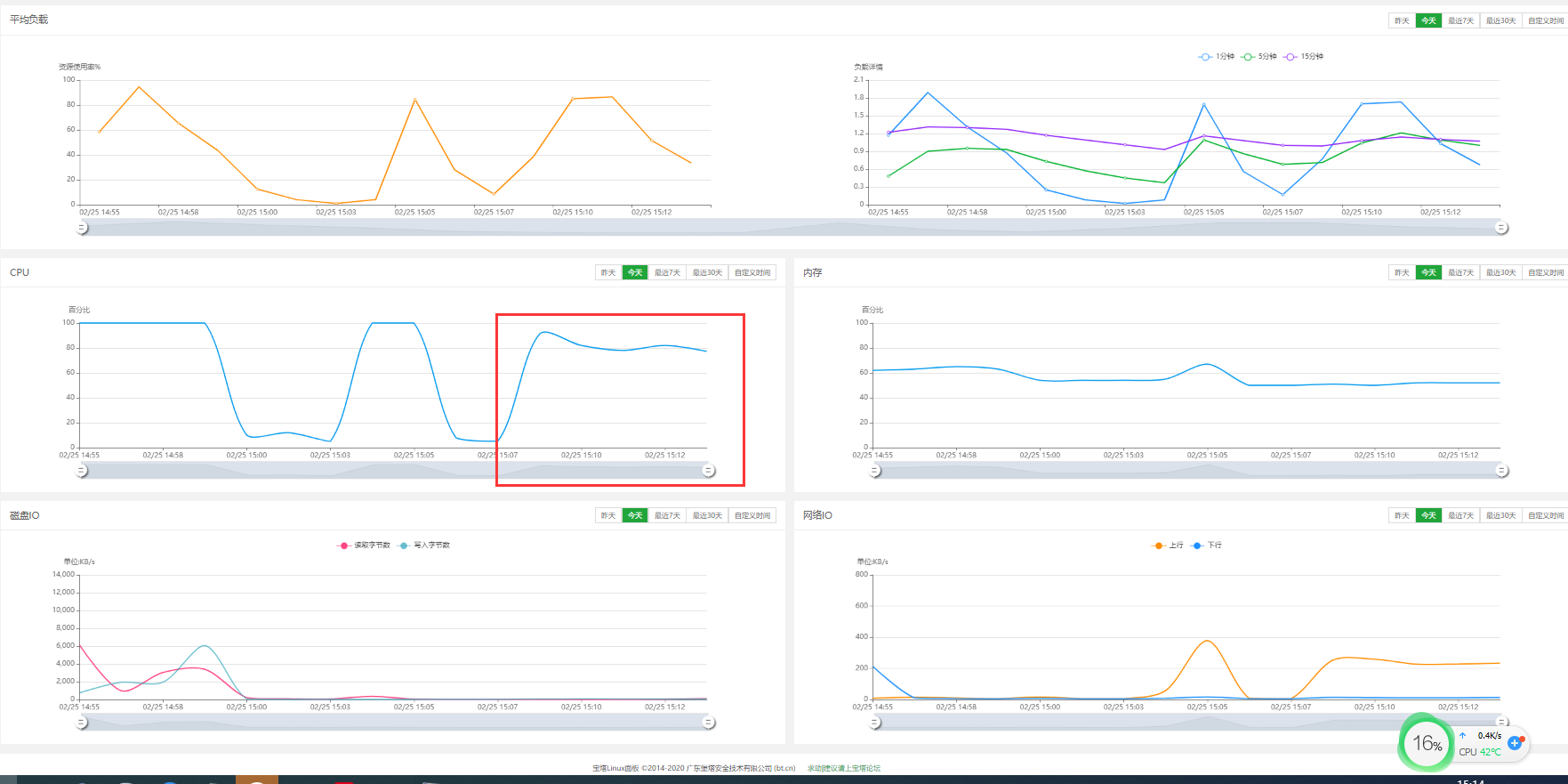Show 最近7天 in the CPU panel

point(667,272)
